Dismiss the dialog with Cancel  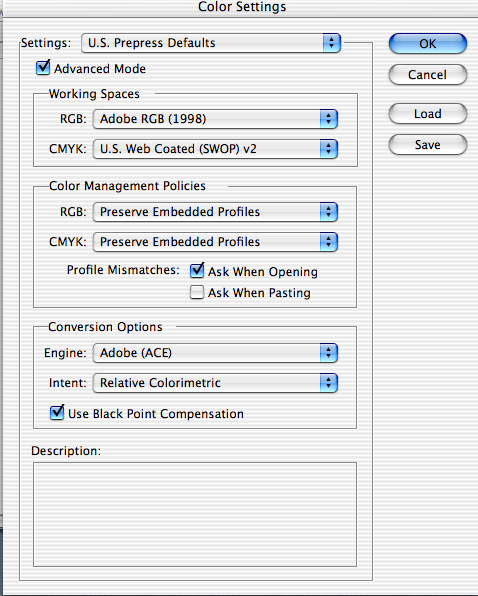tap(427, 74)
